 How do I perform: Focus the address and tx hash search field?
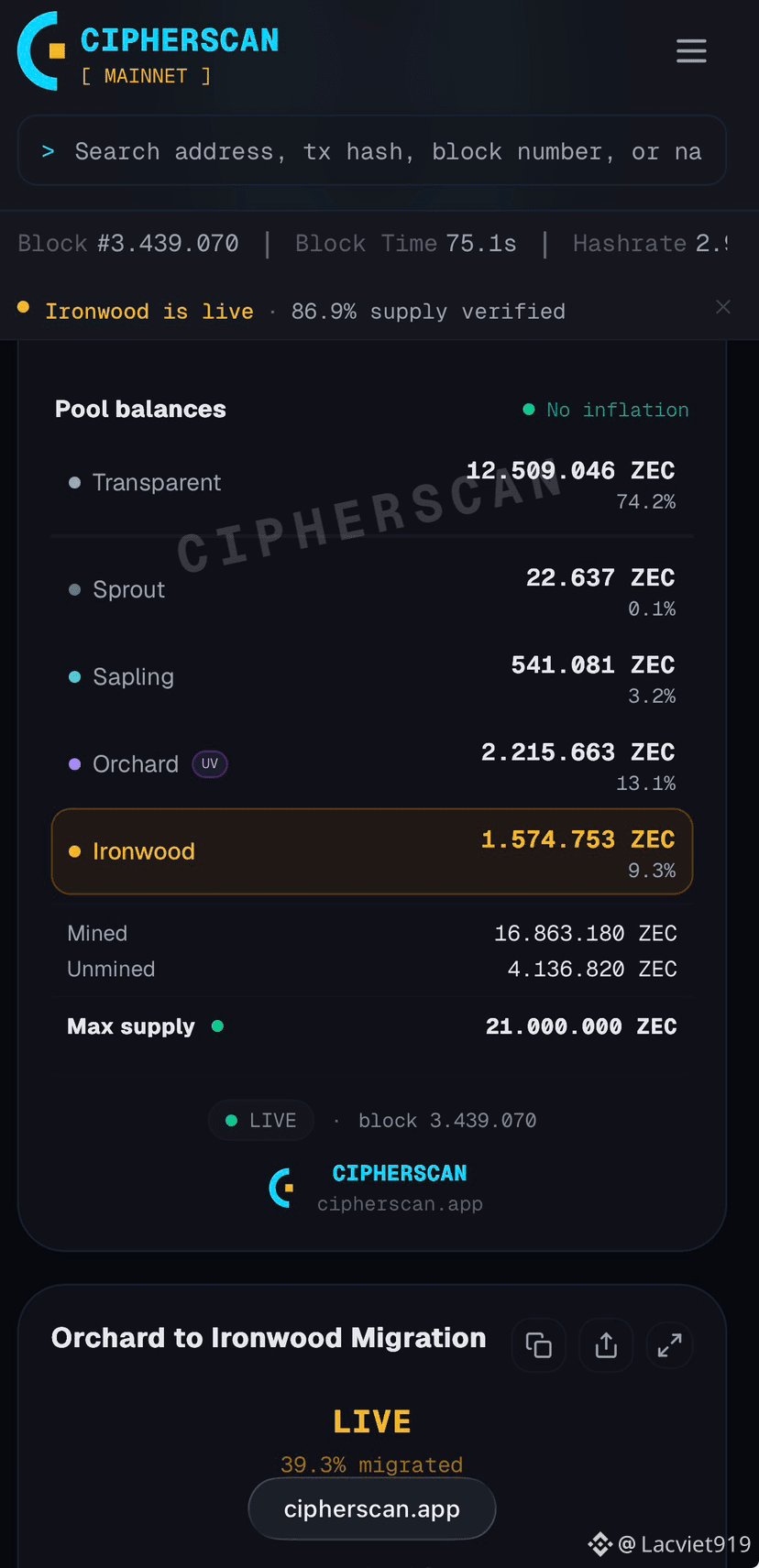coord(372,151)
